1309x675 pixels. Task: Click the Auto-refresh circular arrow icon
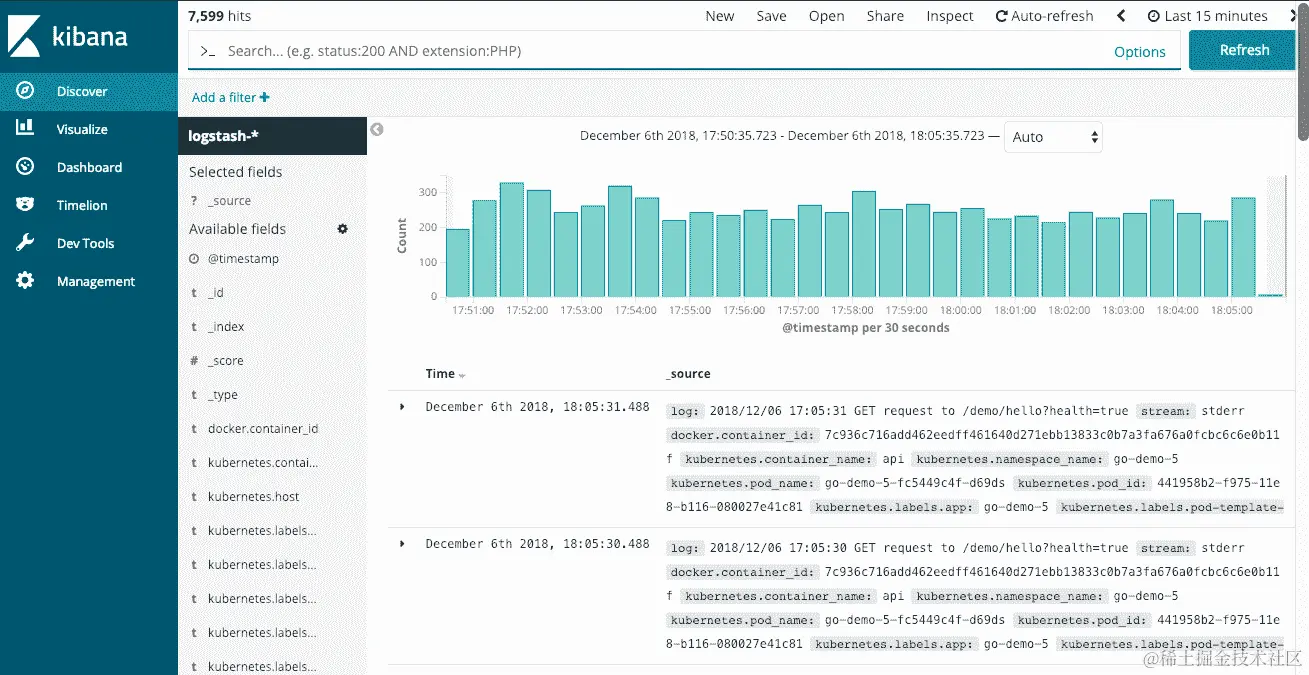[x=1002, y=16]
